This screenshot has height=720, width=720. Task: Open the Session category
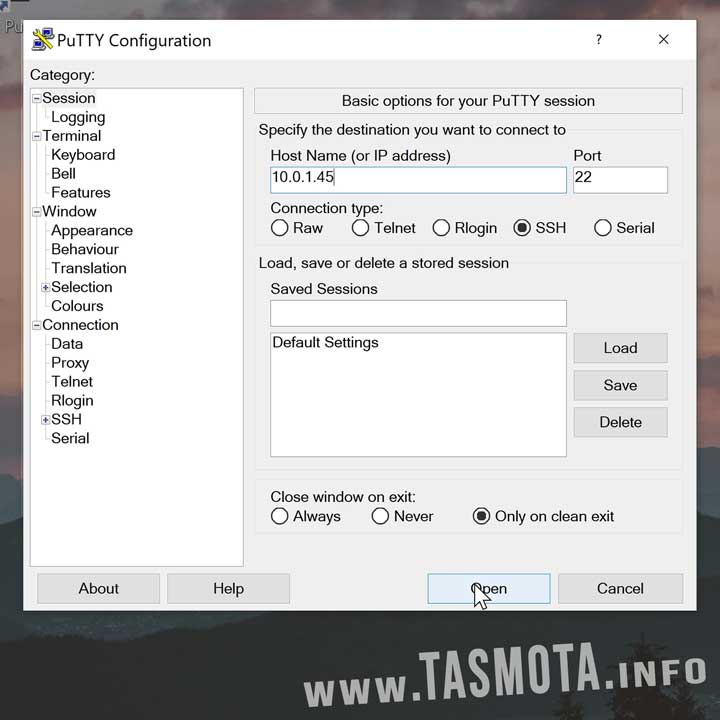[69, 98]
